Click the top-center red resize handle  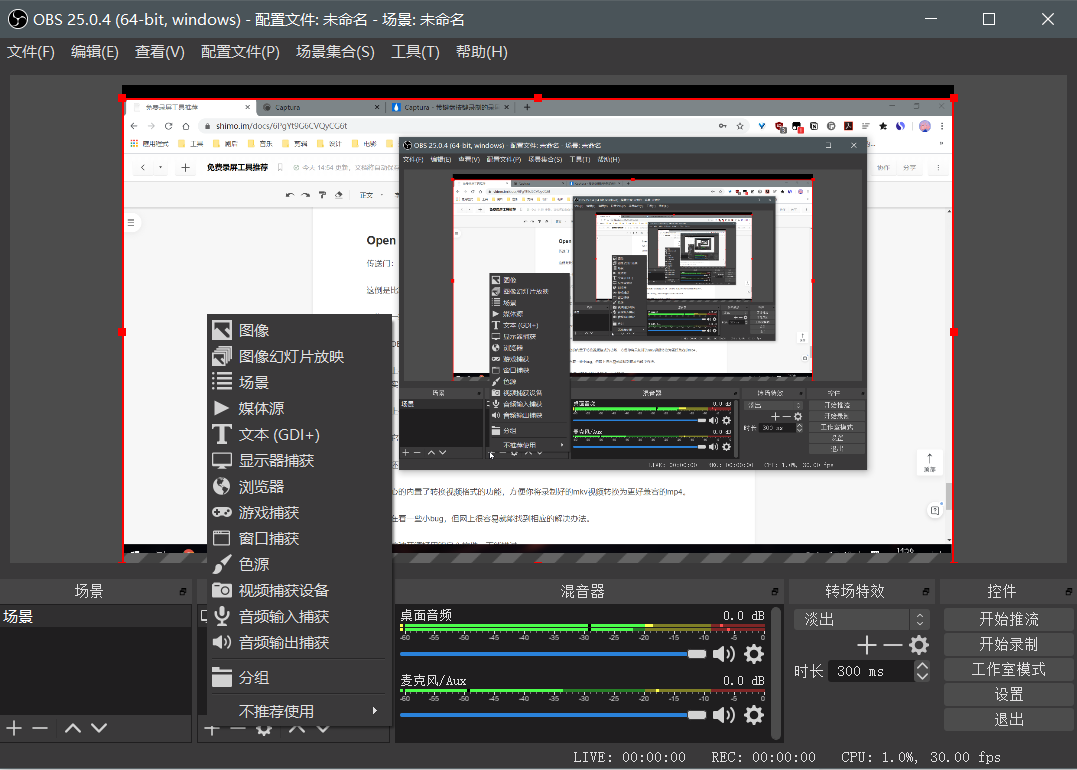pos(538,98)
